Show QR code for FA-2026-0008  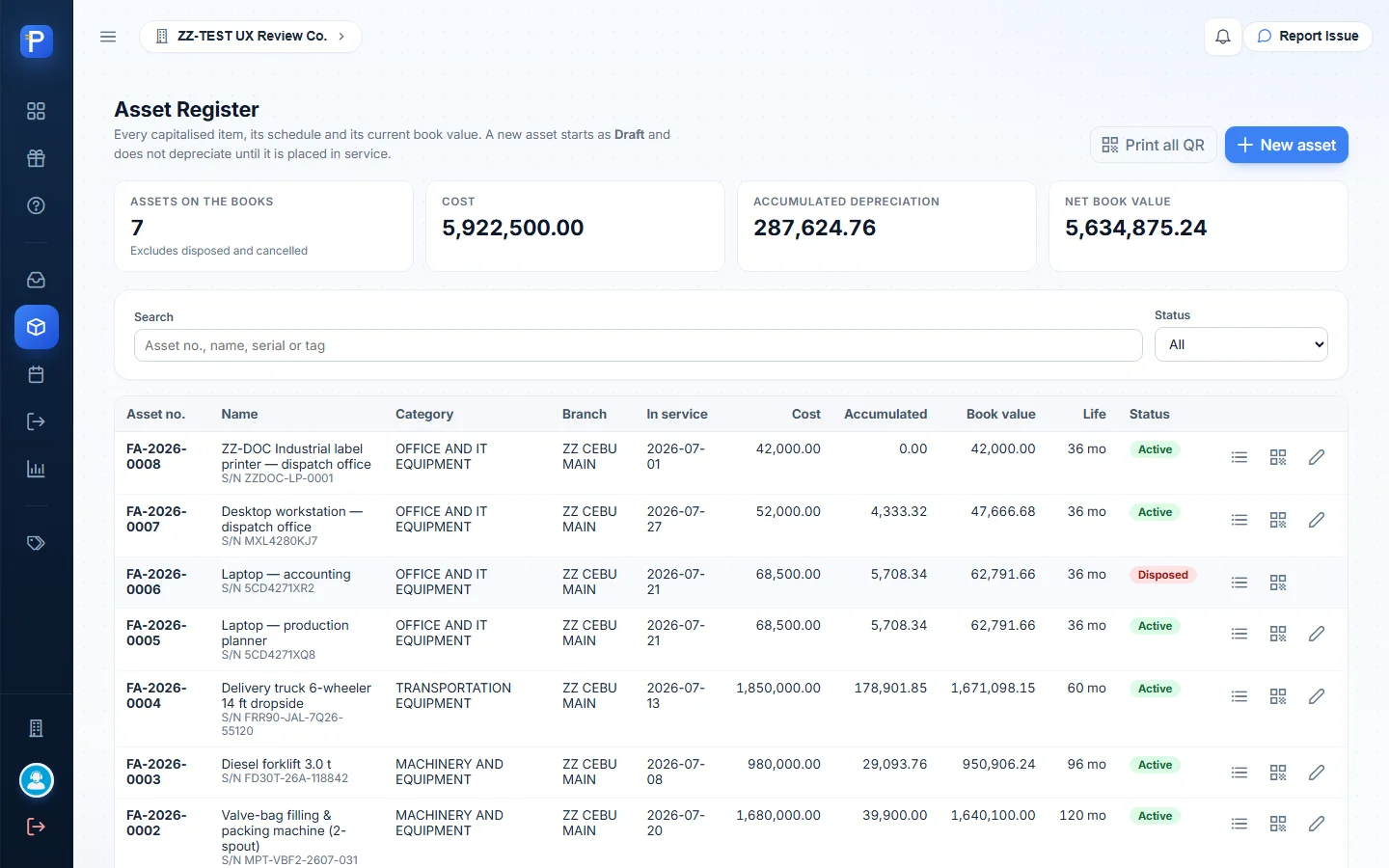1278,457
